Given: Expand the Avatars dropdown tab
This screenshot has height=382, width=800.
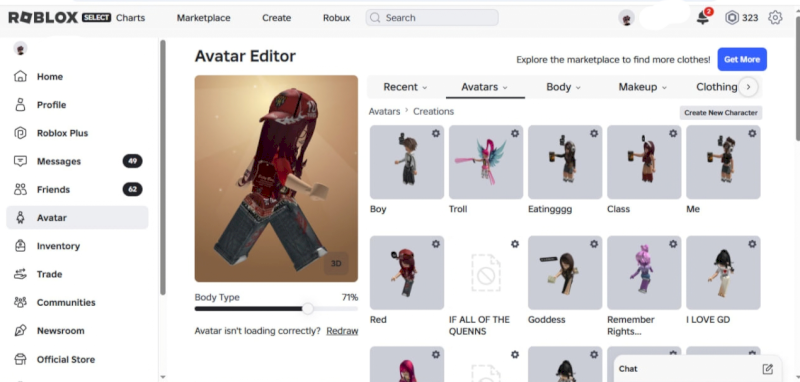Looking at the screenshot, I should pyautogui.click(x=485, y=87).
